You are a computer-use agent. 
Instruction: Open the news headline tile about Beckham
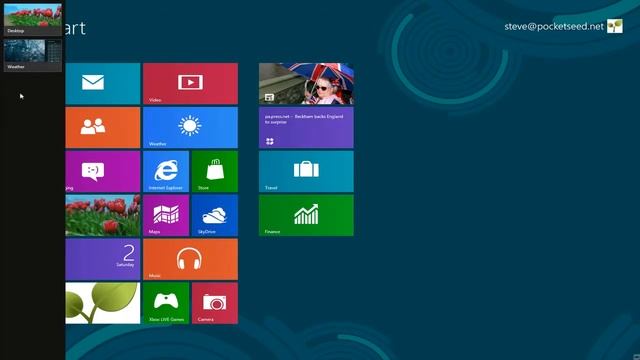click(306, 127)
